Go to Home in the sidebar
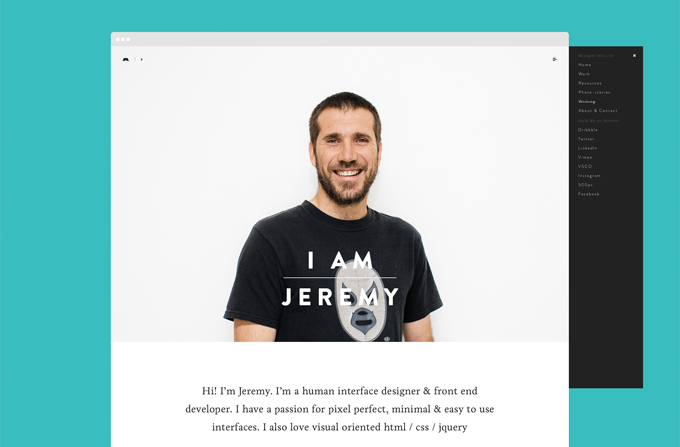The height and width of the screenshot is (447, 680). point(585,65)
